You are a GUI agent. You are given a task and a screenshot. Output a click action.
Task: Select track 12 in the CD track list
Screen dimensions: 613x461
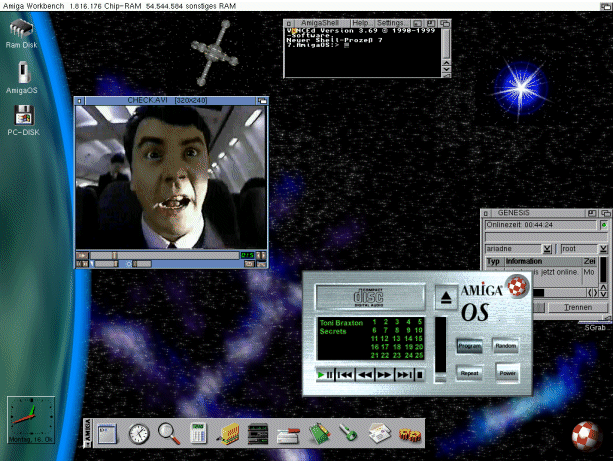pos(386,340)
